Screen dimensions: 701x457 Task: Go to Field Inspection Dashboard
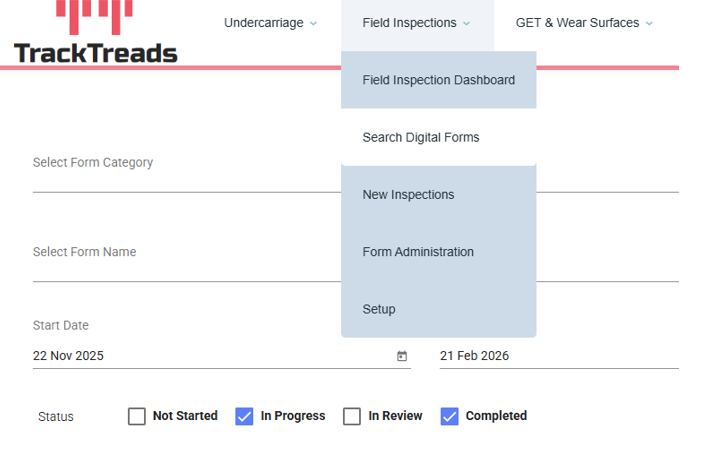coord(438,80)
